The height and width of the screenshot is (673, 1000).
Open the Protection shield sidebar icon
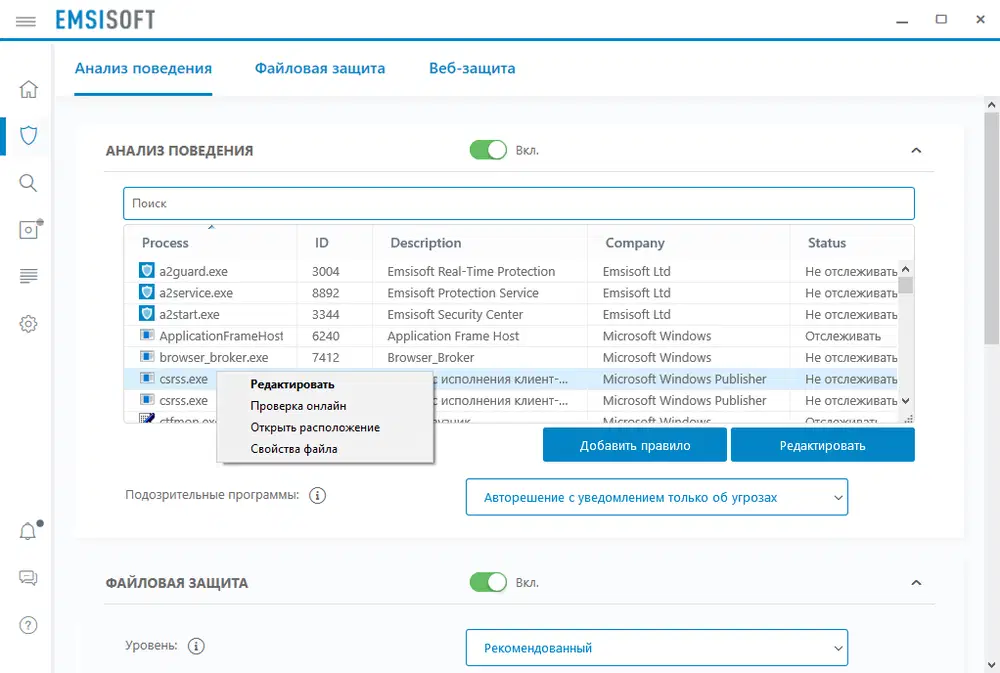(28, 135)
